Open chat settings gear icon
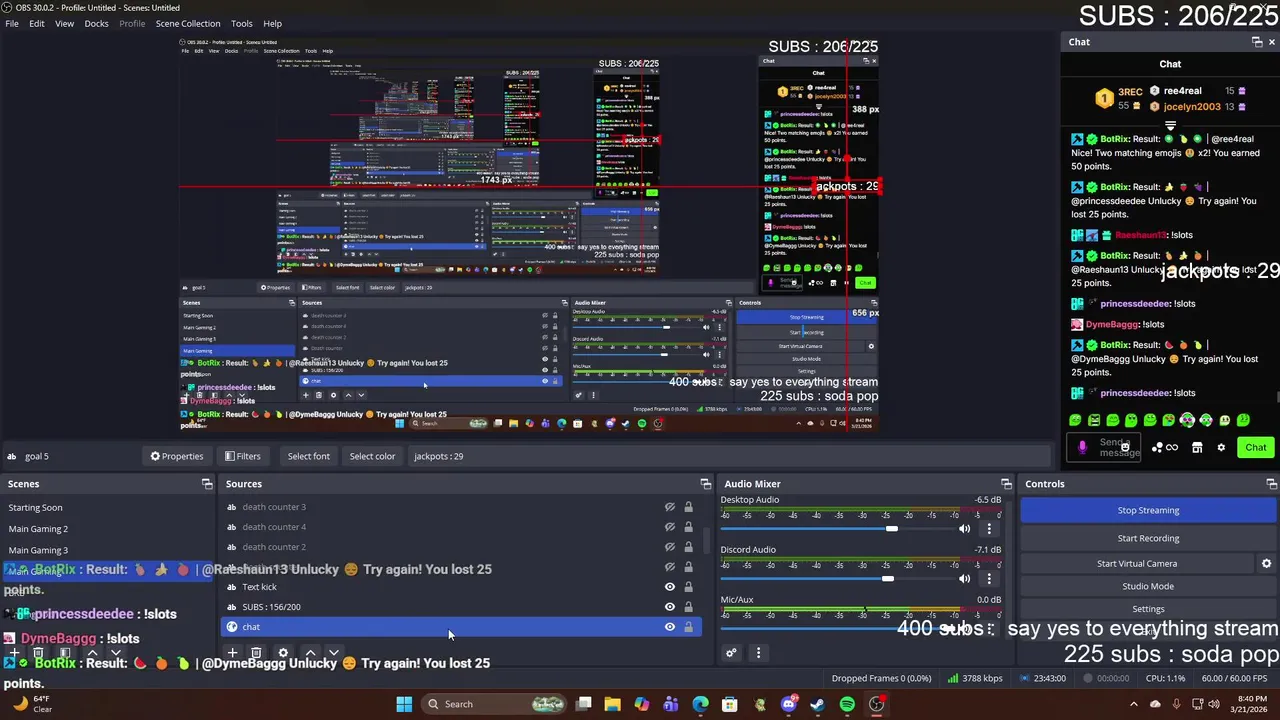The width and height of the screenshot is (1280, 720). (1221, 448)
